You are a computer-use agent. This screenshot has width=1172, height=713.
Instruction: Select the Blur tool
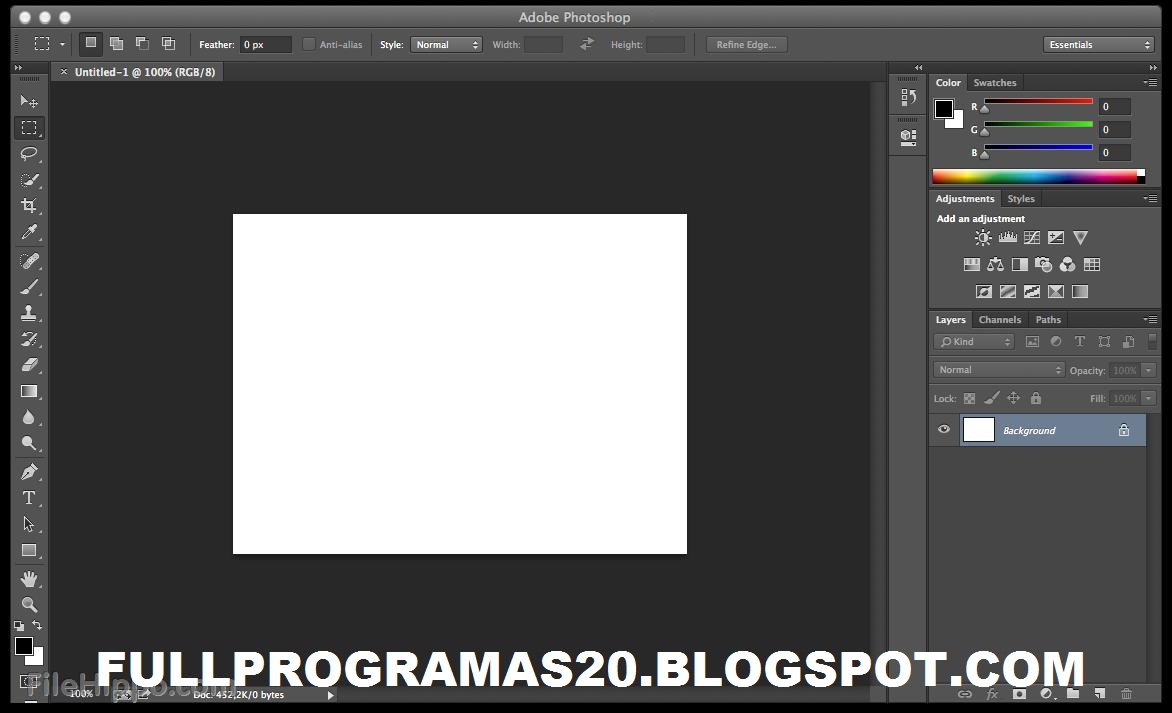29,417
